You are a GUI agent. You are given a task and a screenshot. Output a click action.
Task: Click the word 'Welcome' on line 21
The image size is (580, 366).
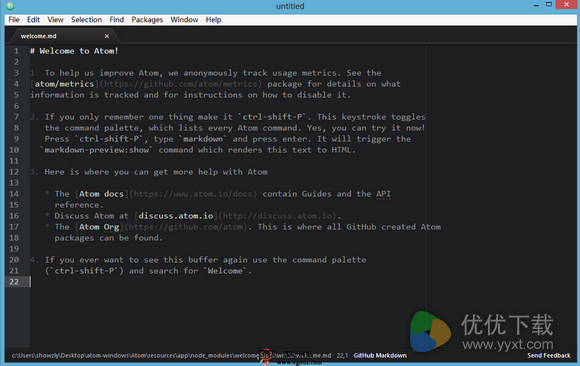pyautogui.click(x=225, y=271)
